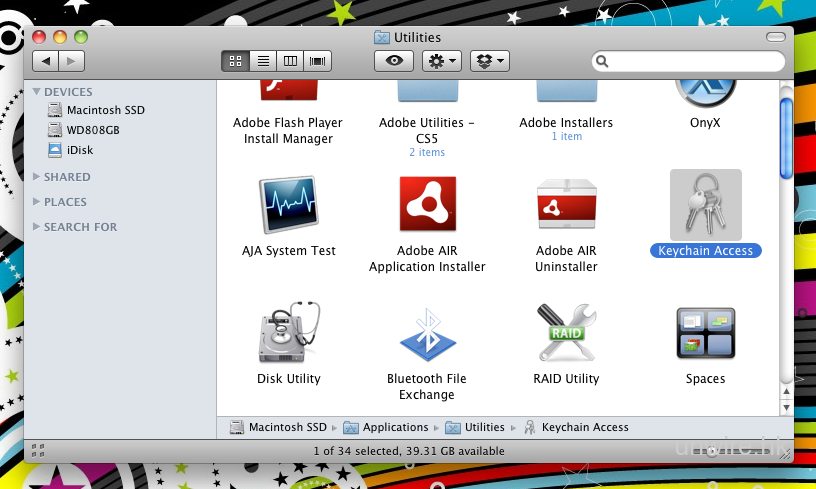Select Macintosh SSD in the sidebar

click(x=105, y=110)
